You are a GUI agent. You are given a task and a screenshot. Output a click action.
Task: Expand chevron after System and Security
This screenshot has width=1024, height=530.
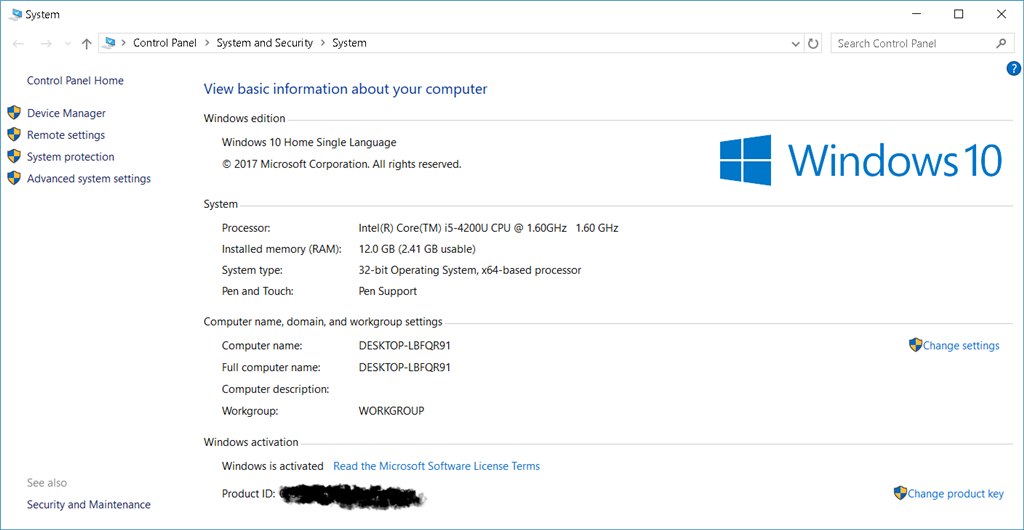tap(323, 43)
